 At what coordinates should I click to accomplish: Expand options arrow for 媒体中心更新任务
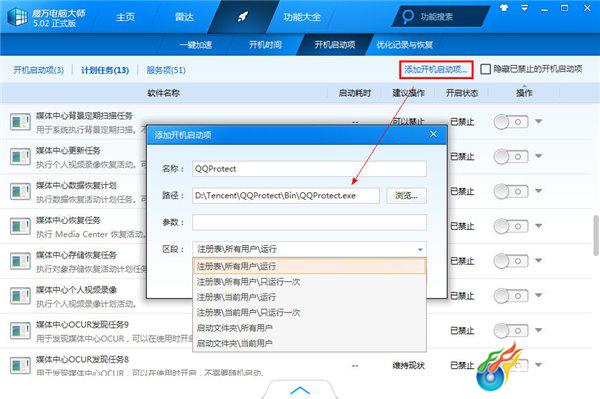pyautogui.click(x=538, y=156)
